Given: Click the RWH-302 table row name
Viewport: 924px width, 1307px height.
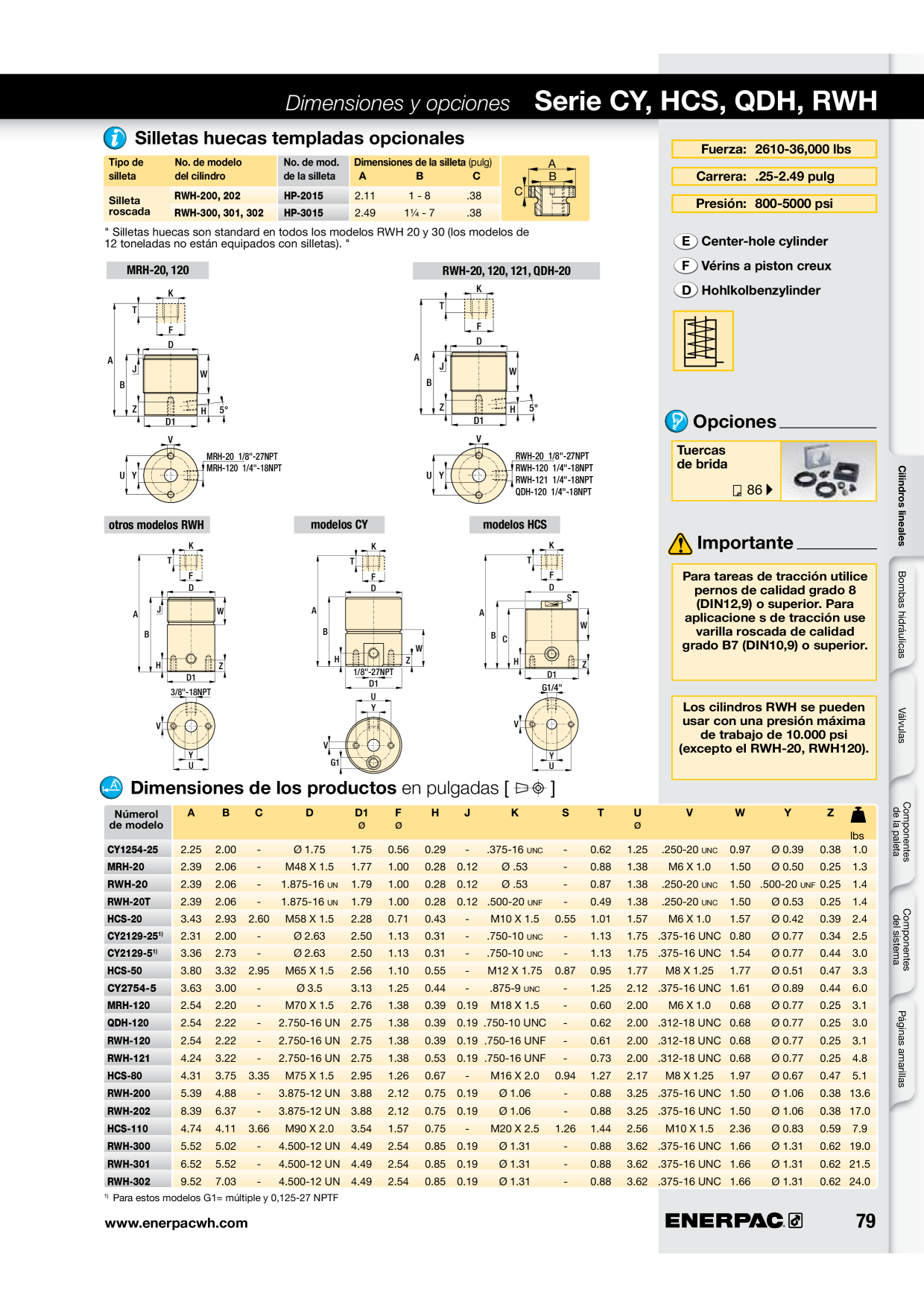Looking at the screenshot, I should pyautogui.click(x=129, y=1181).
